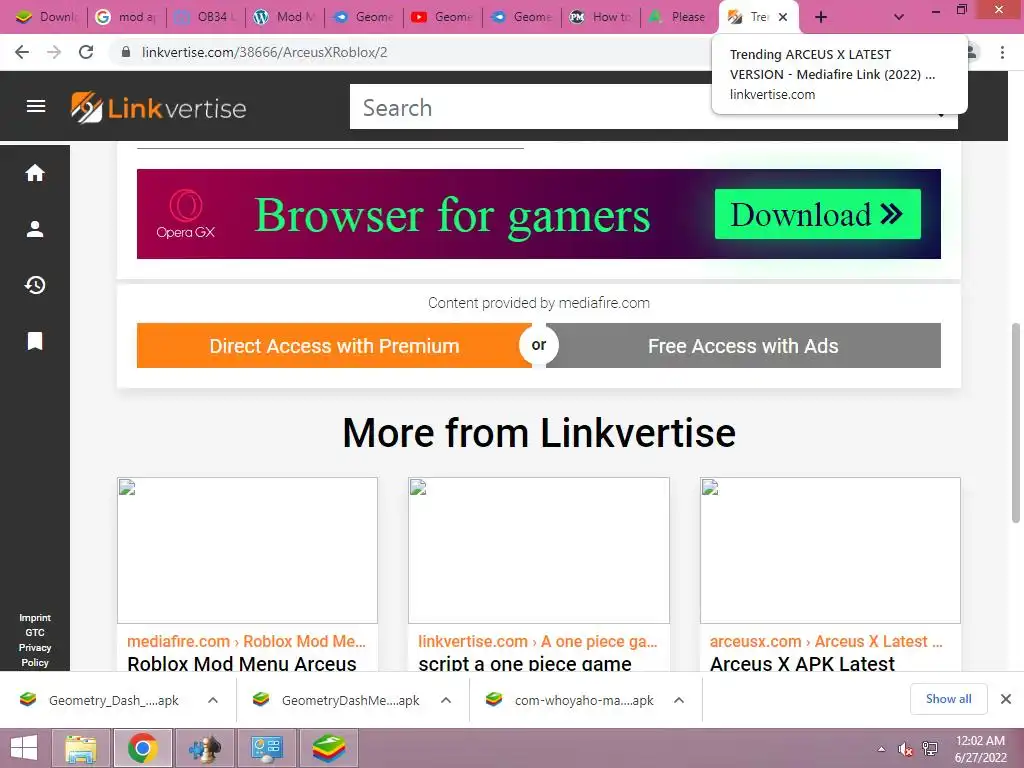Open the Roblox Mod Menu Arceus card thumbnail
This screenshot has width=1024, height=768.
pyautogui.click(x=248, y=550)
